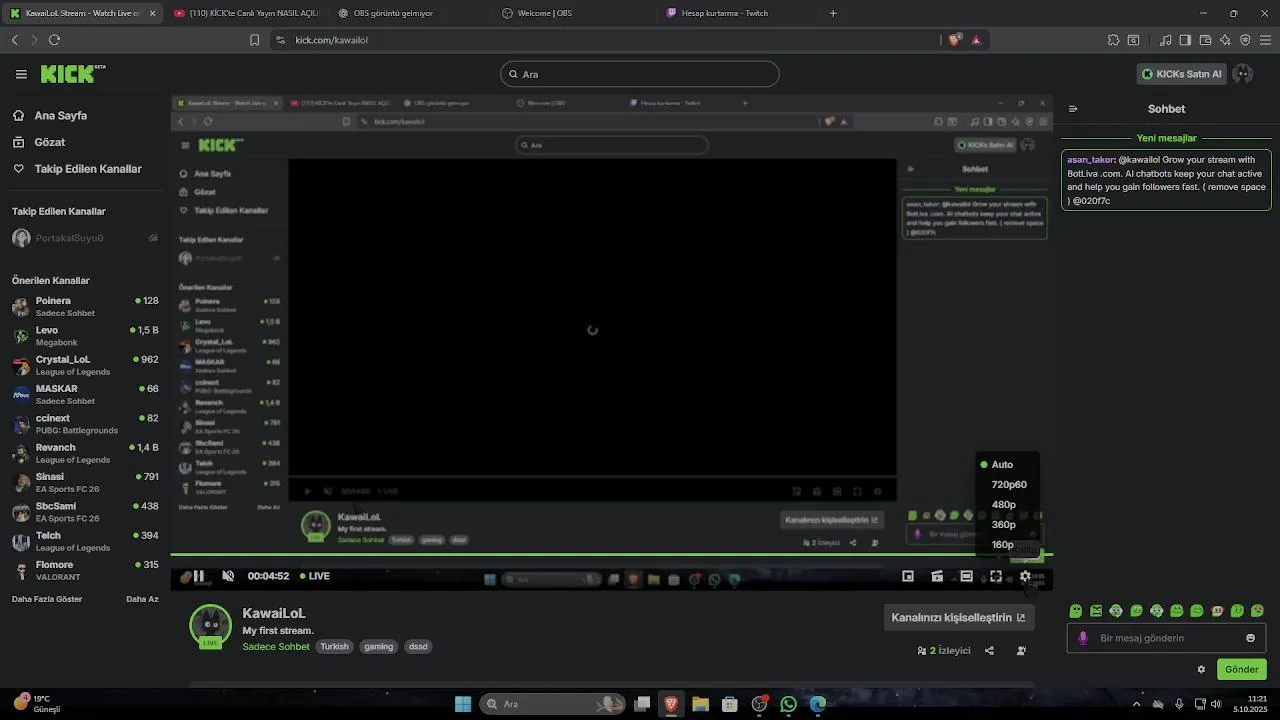Open the Kick hamburger menu
Screen dimensions: 1280x720
21,74
